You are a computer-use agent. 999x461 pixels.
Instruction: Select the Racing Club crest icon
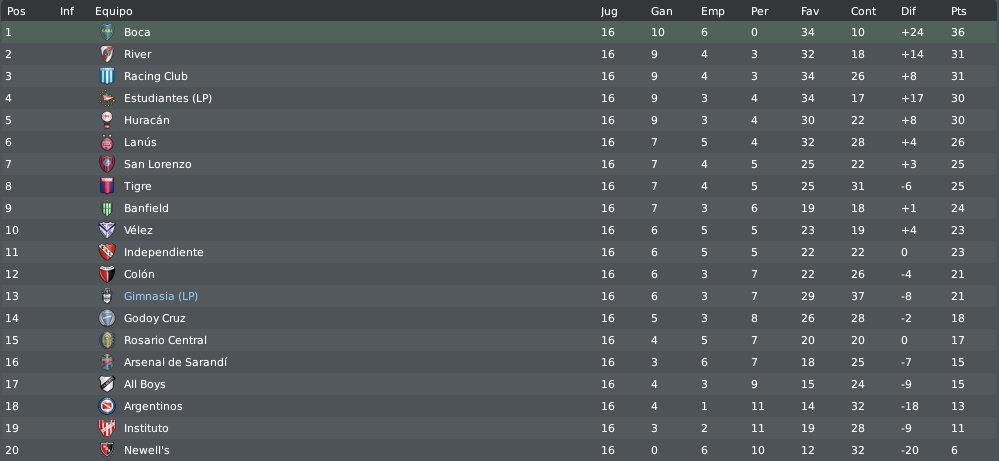(x=107, y=76)
